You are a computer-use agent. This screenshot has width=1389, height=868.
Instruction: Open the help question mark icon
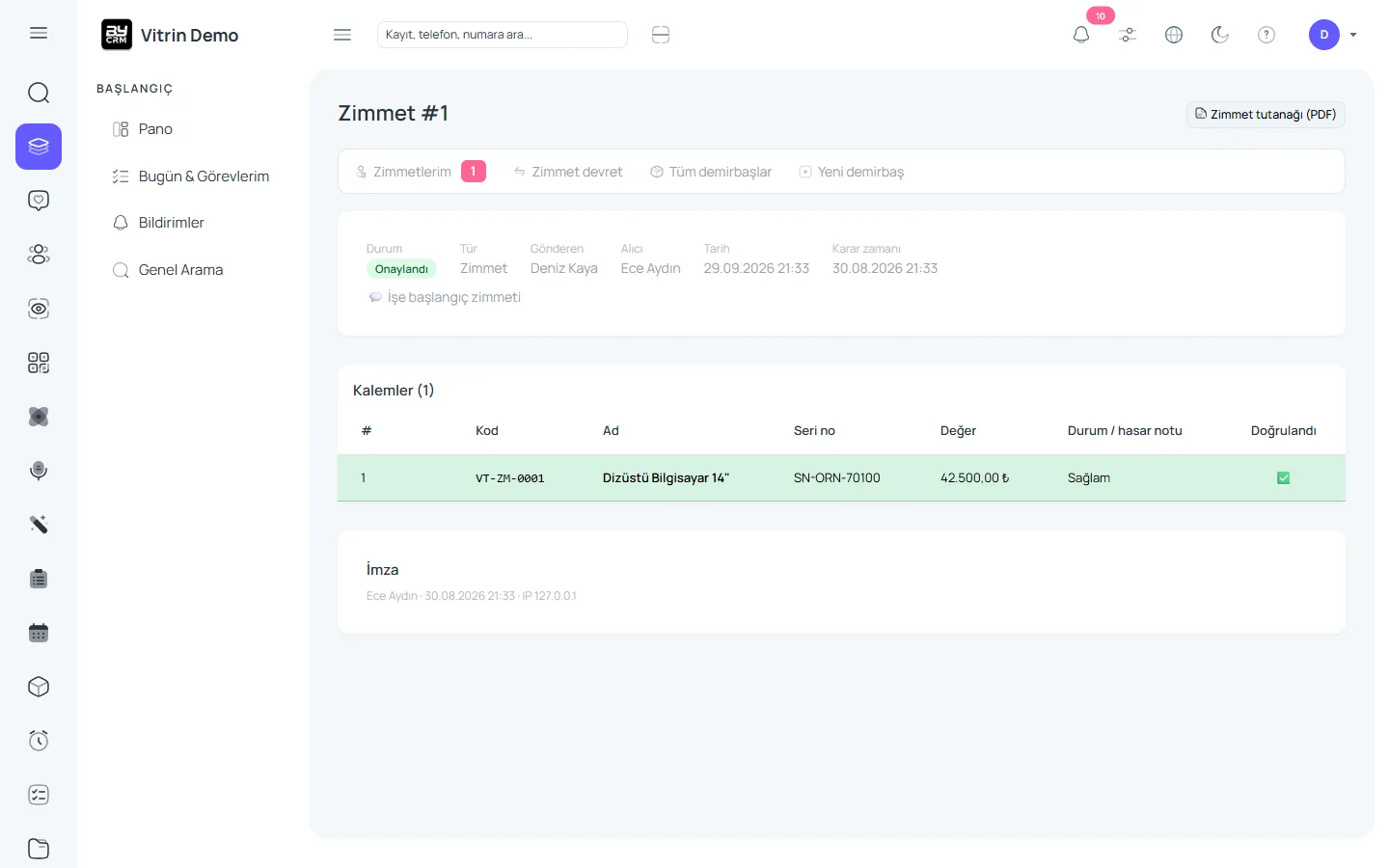1266,35
